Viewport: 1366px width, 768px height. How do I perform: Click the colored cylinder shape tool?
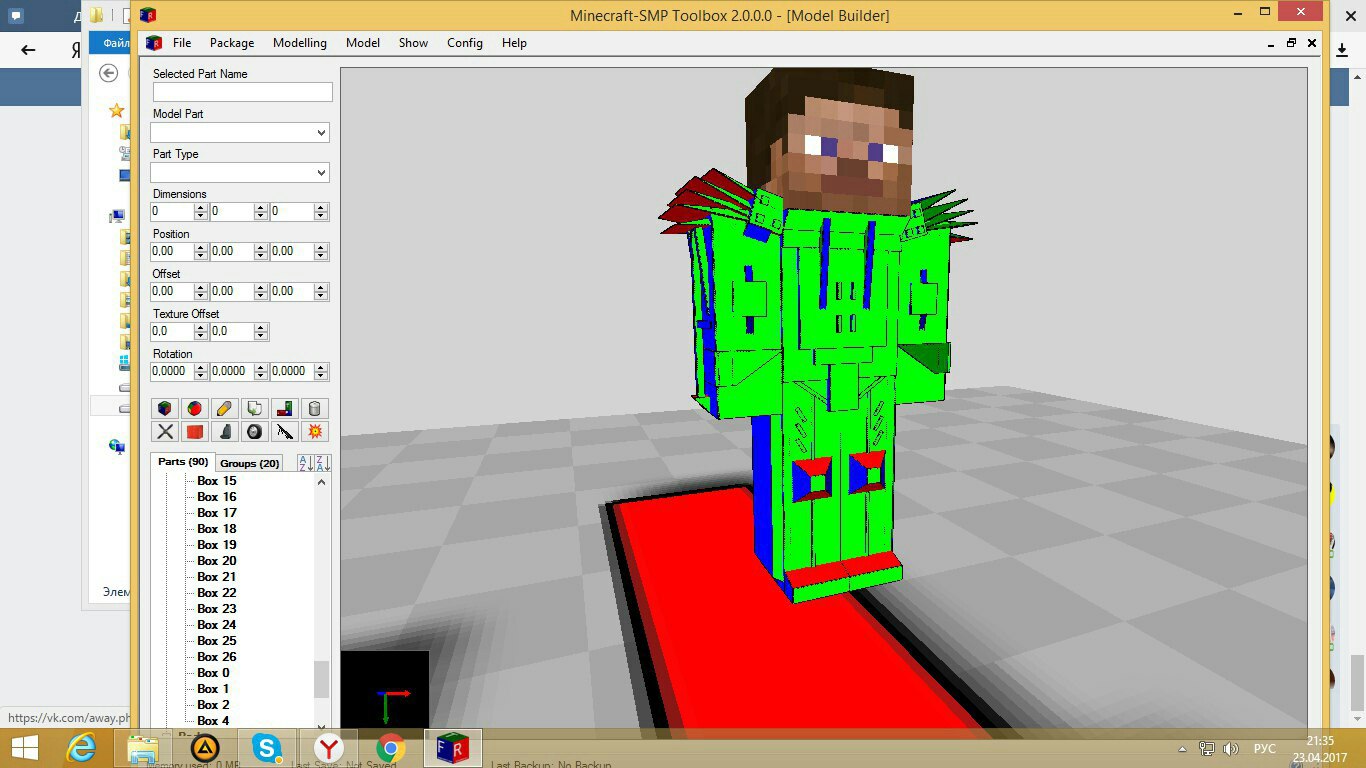pos(195,408)
